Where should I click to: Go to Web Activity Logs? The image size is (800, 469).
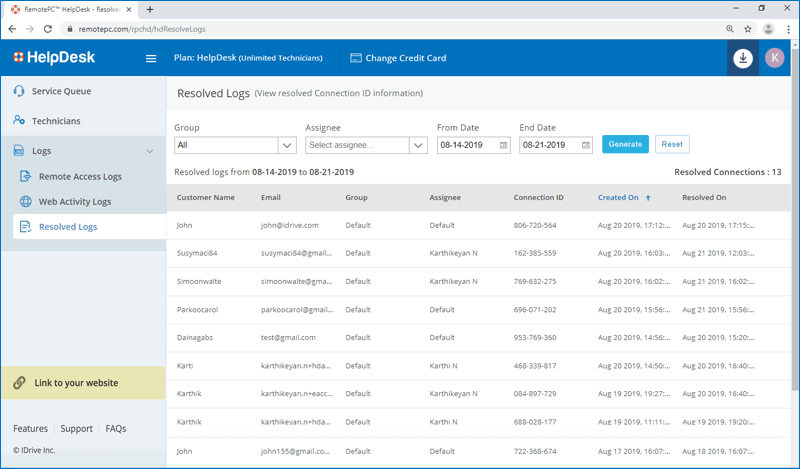75,202
